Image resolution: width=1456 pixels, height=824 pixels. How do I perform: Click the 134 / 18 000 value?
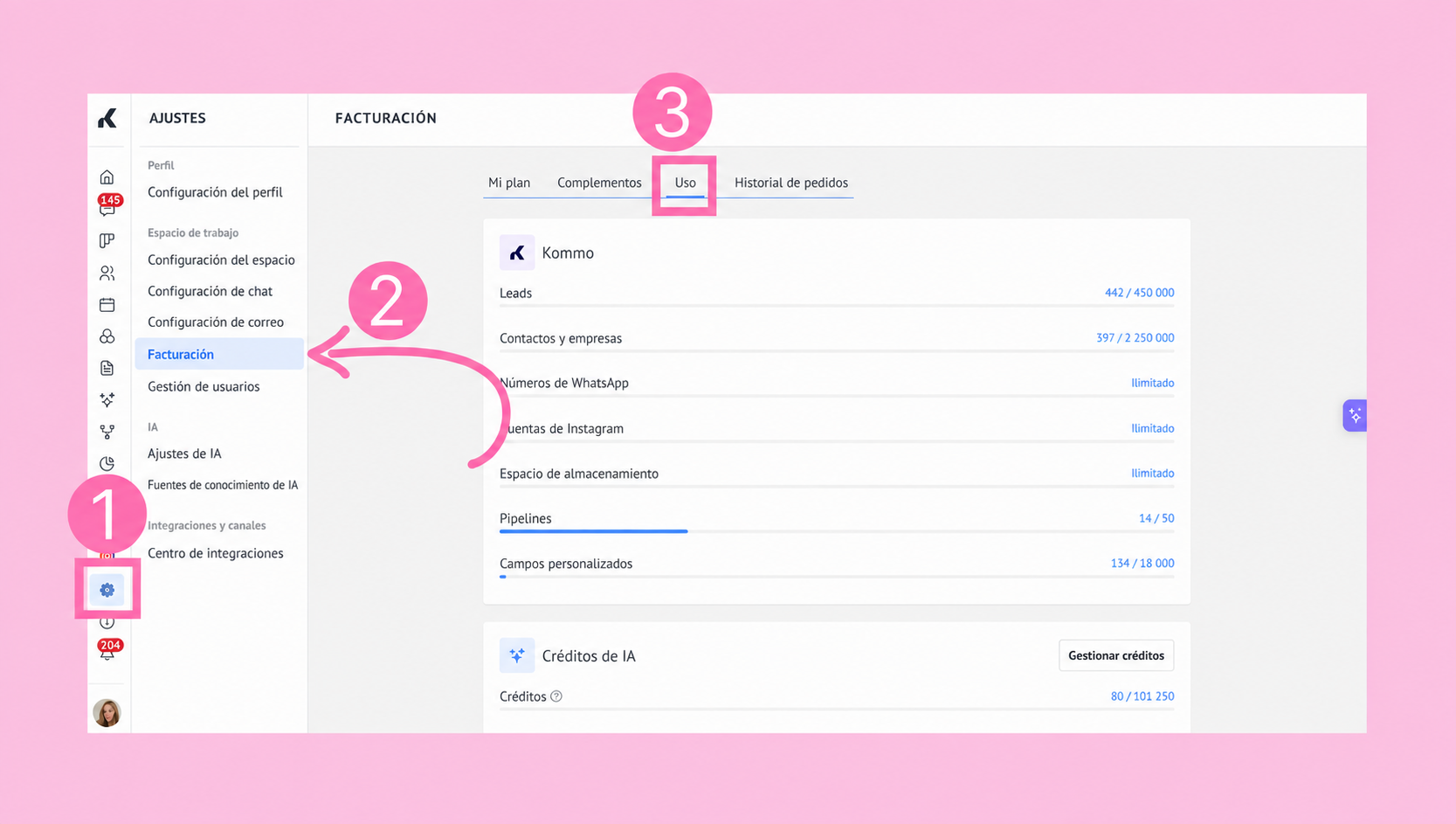point(1142,564)
